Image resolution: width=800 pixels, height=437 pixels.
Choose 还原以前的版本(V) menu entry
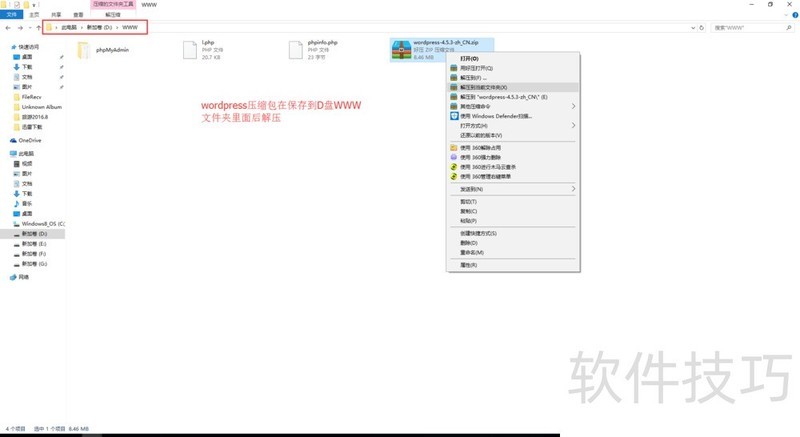coord(513,135)
